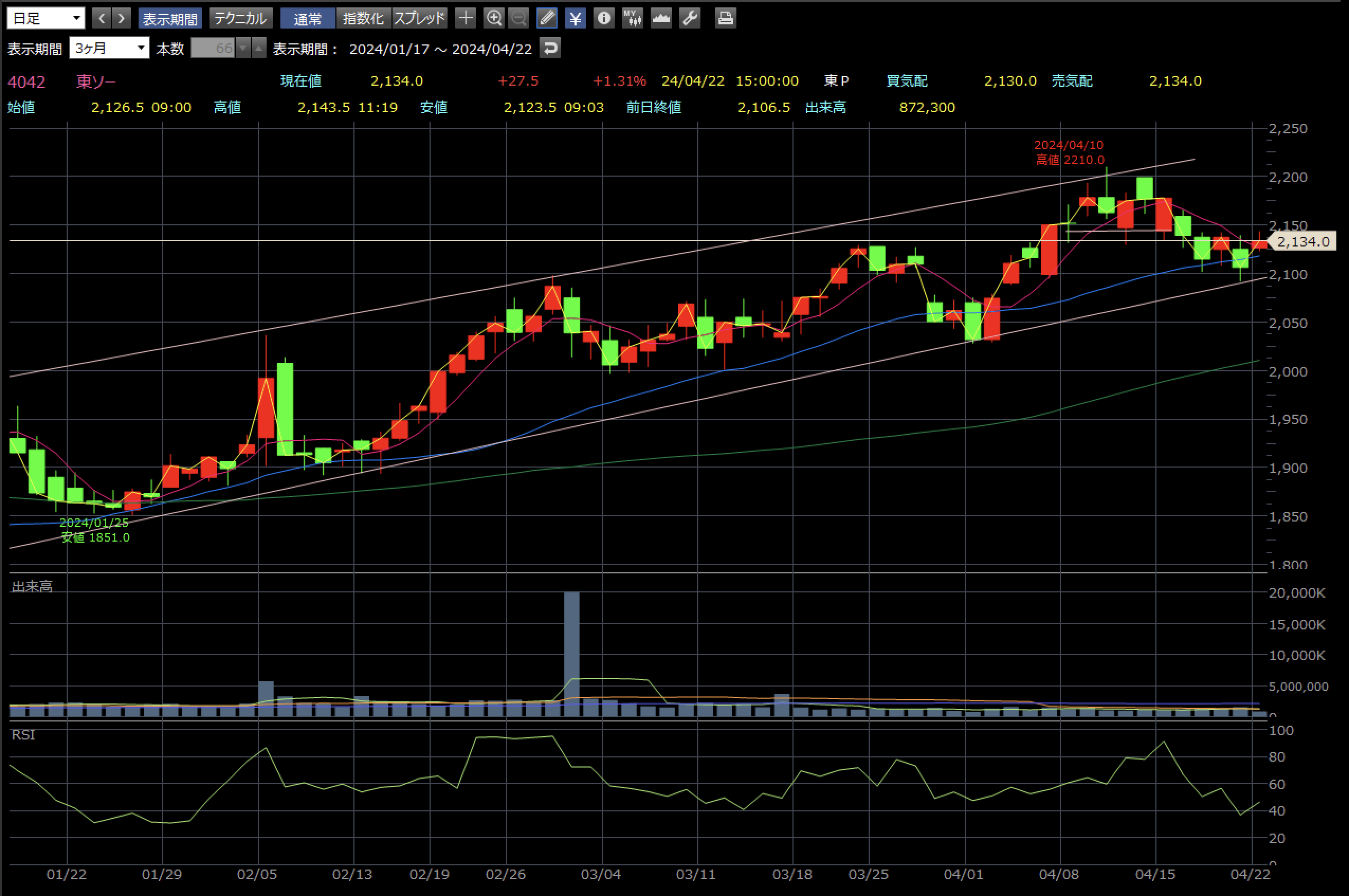
Task: Click the zoom out magnifier icon
Action: pos(519,19)
